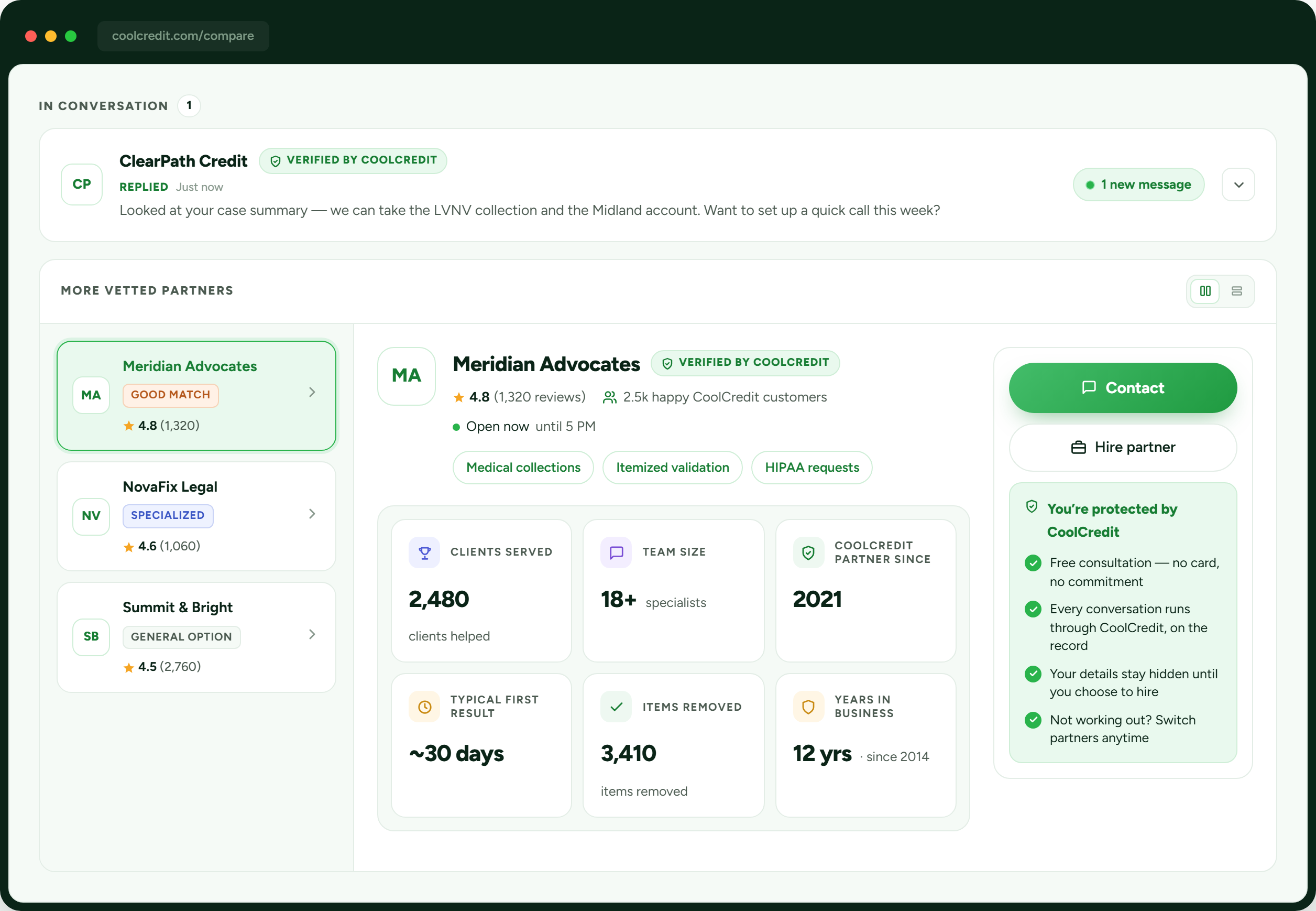This screenshot has width=1316, height=911.
Task: Click the shield icon for CoolCredit Partner Since
Action: [x=808, y=552]
